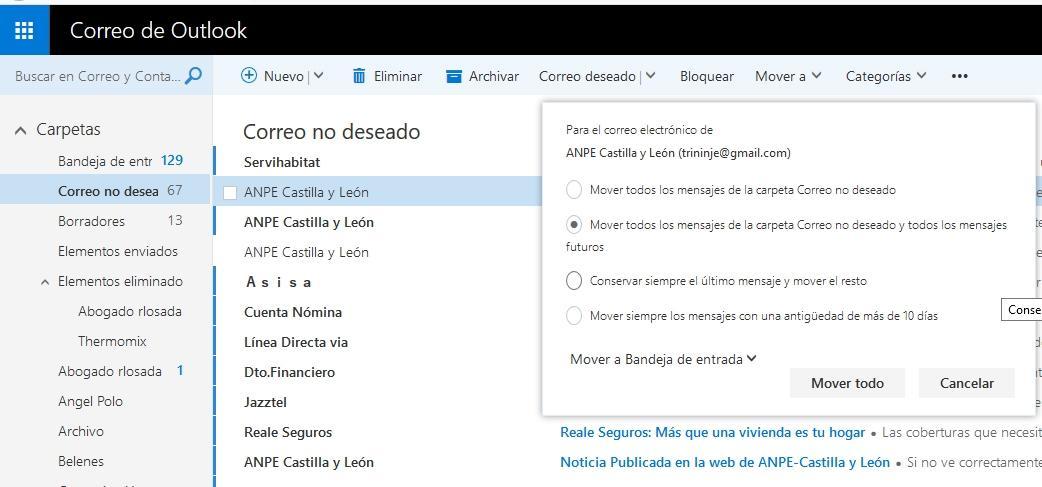Open Correo no deseado folder

[x=106, y=191]
